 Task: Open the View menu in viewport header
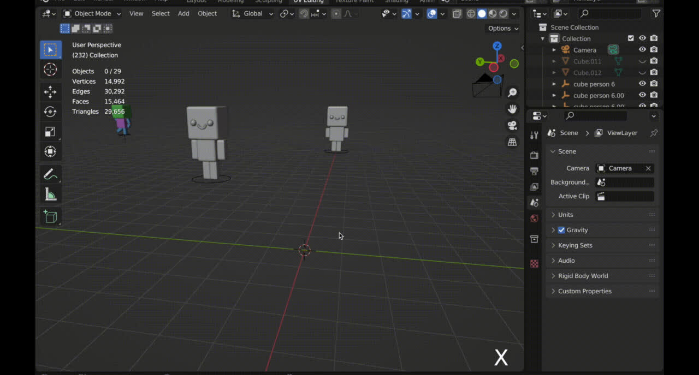coord(136,14)
